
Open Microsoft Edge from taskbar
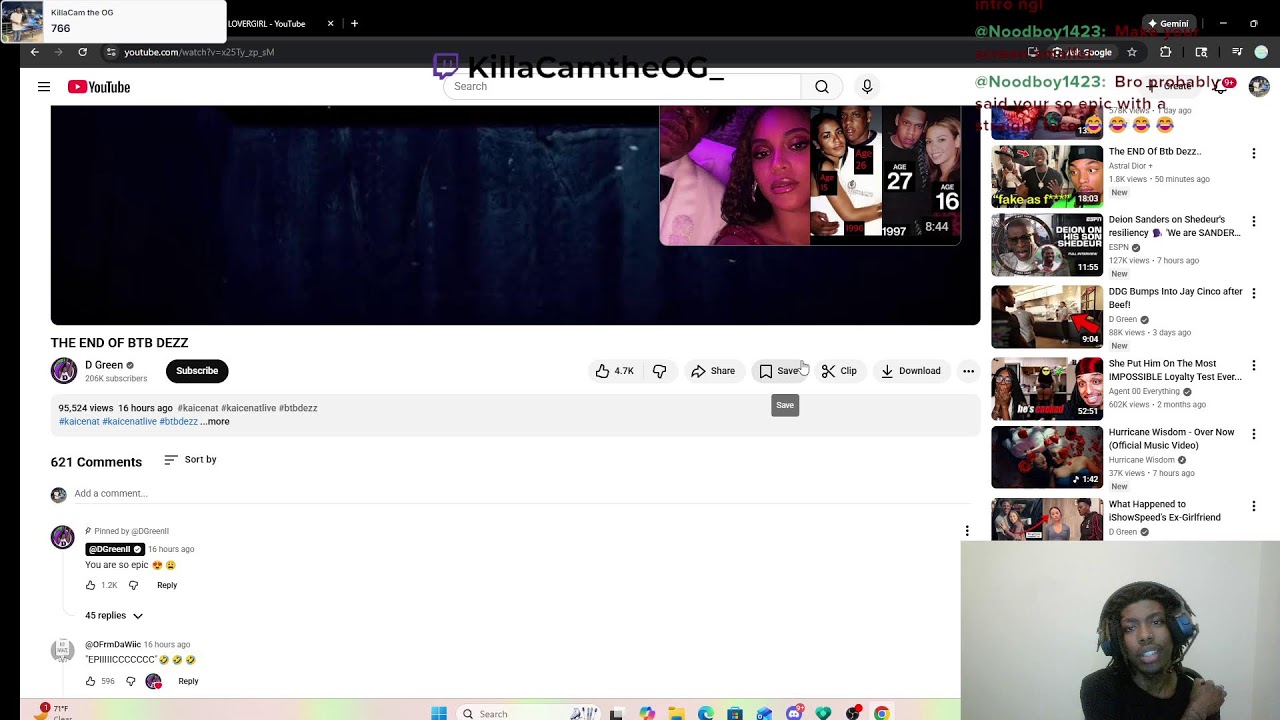point(706,713)
